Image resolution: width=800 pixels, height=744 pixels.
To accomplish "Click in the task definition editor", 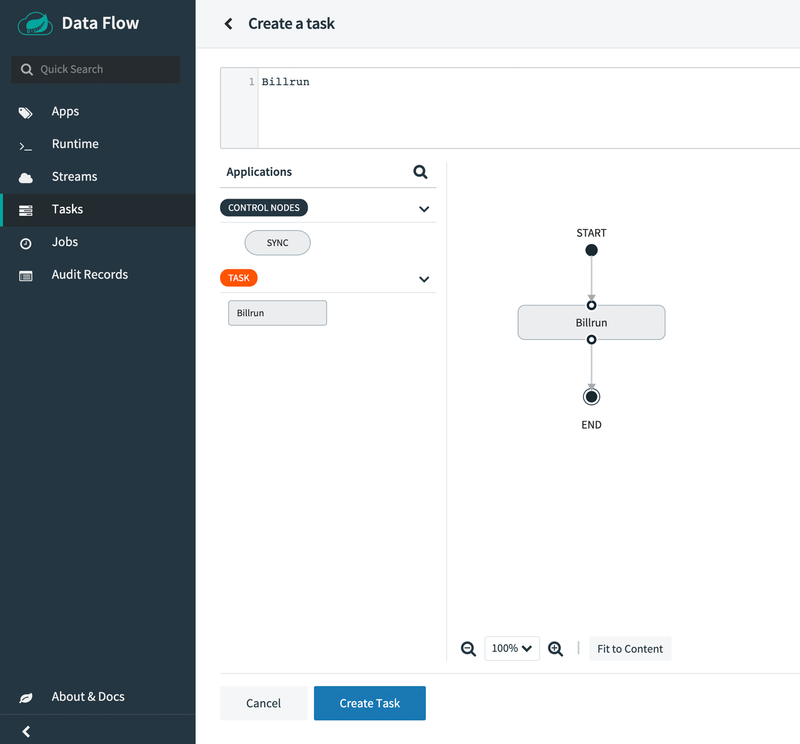I will pyautogui.click(x=529, y=108).
